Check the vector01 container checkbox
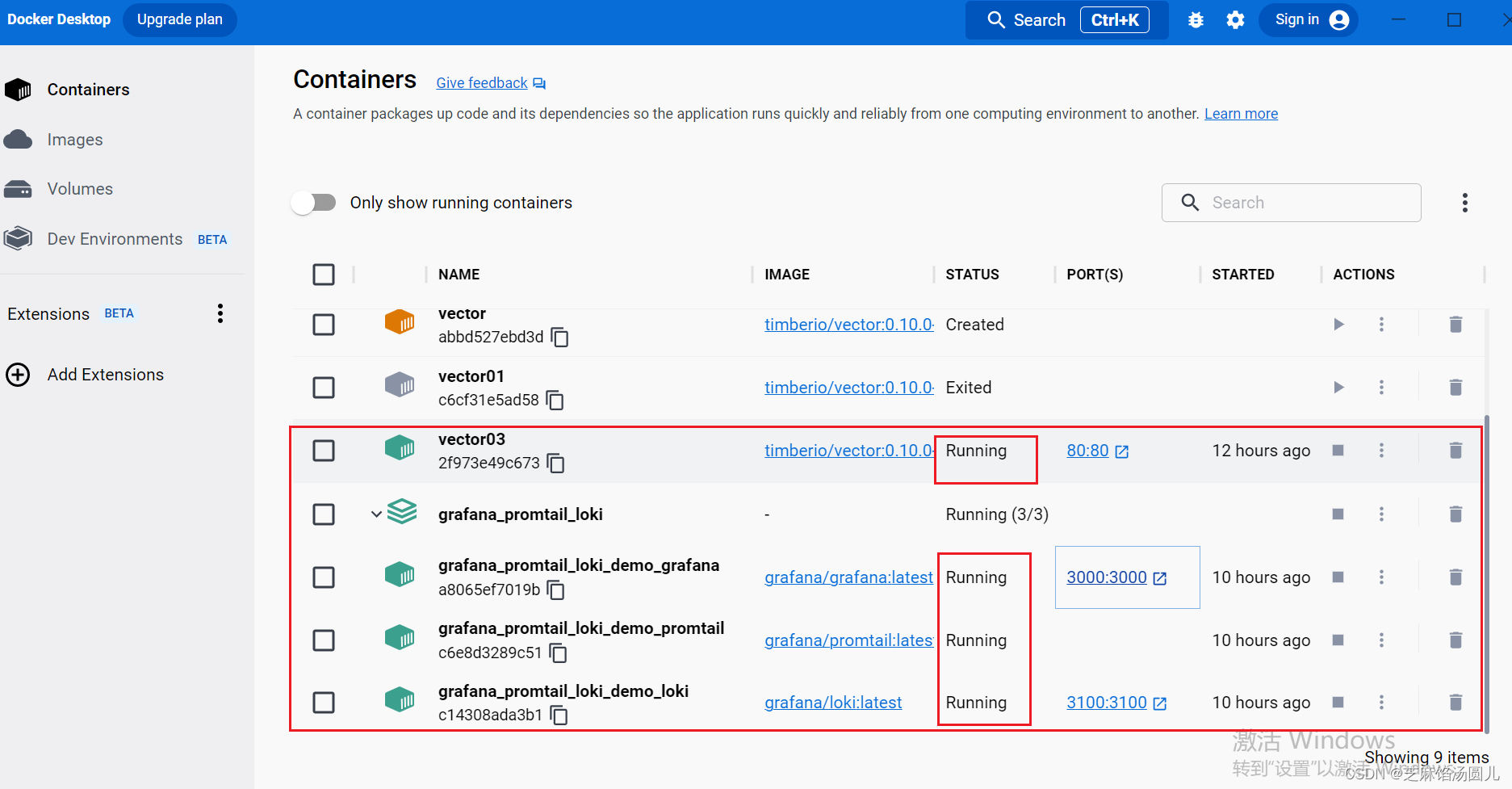Image resolution: width=1512 pixels, height=789 pixels. 324,388
